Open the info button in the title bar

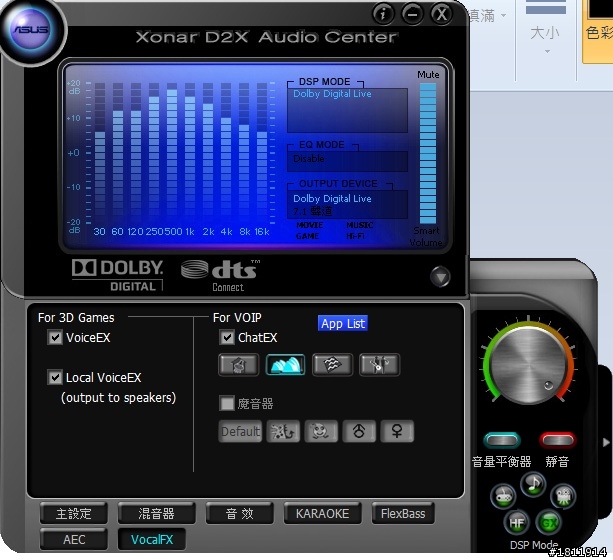(383, 14)
